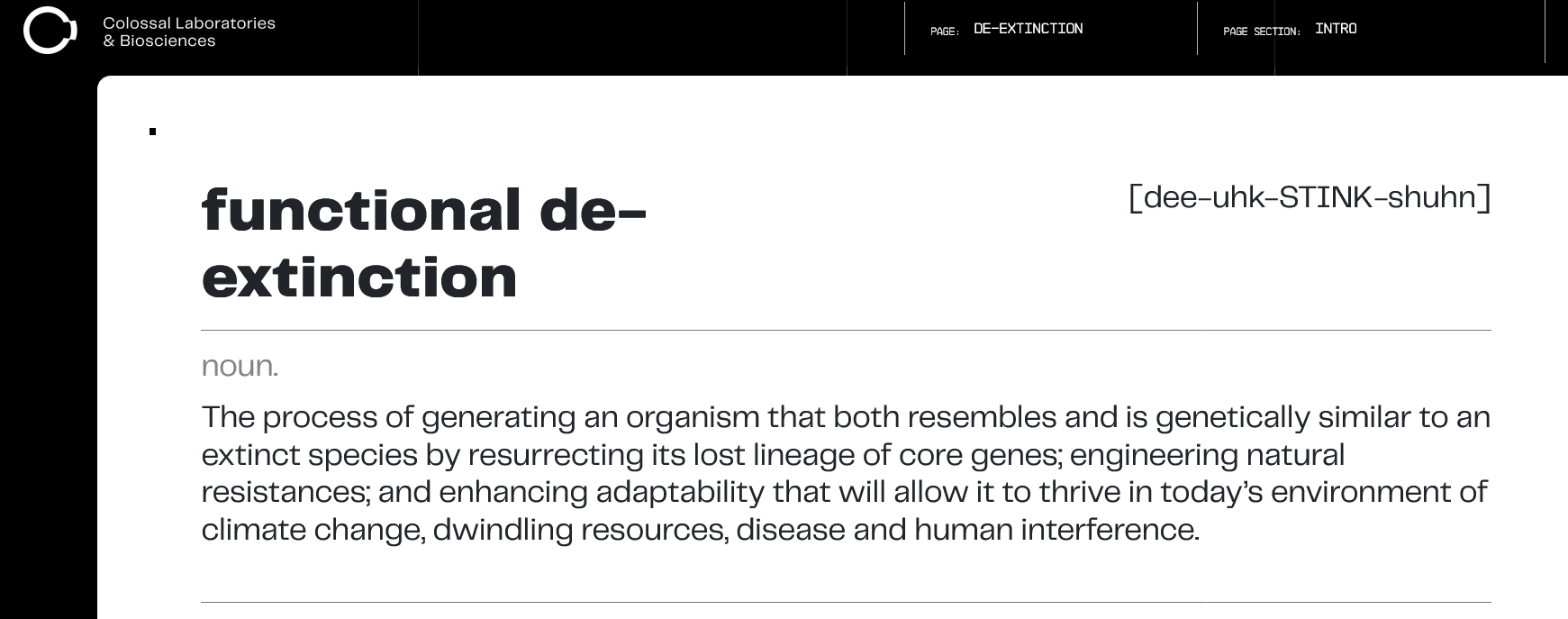Click the [dee-uhk-STINK-shuhn] pronunciation text
The image size is (1568, 619).
[x=1310, y=197]
